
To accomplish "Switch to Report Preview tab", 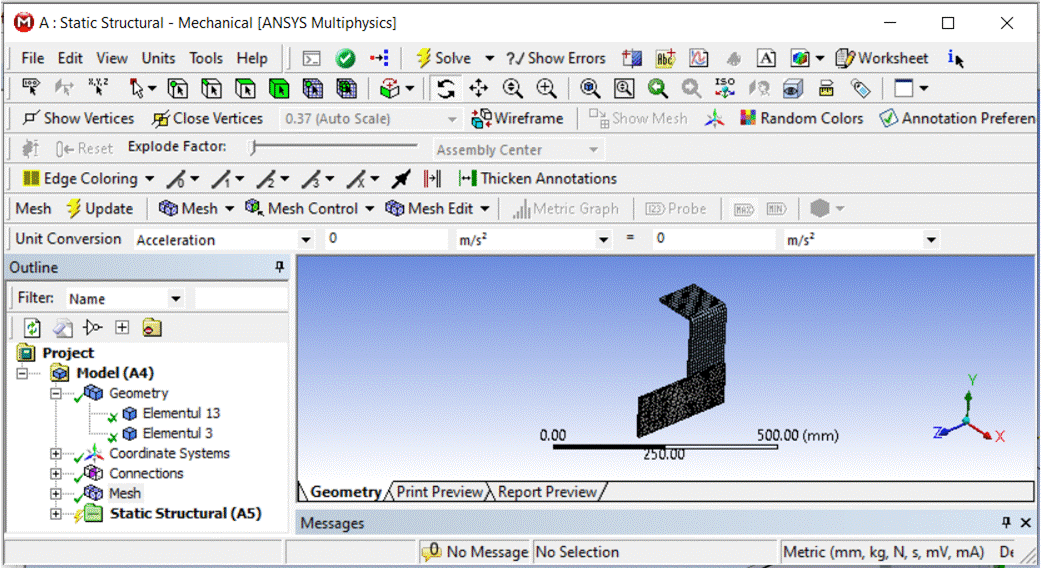I will (547, 492).
